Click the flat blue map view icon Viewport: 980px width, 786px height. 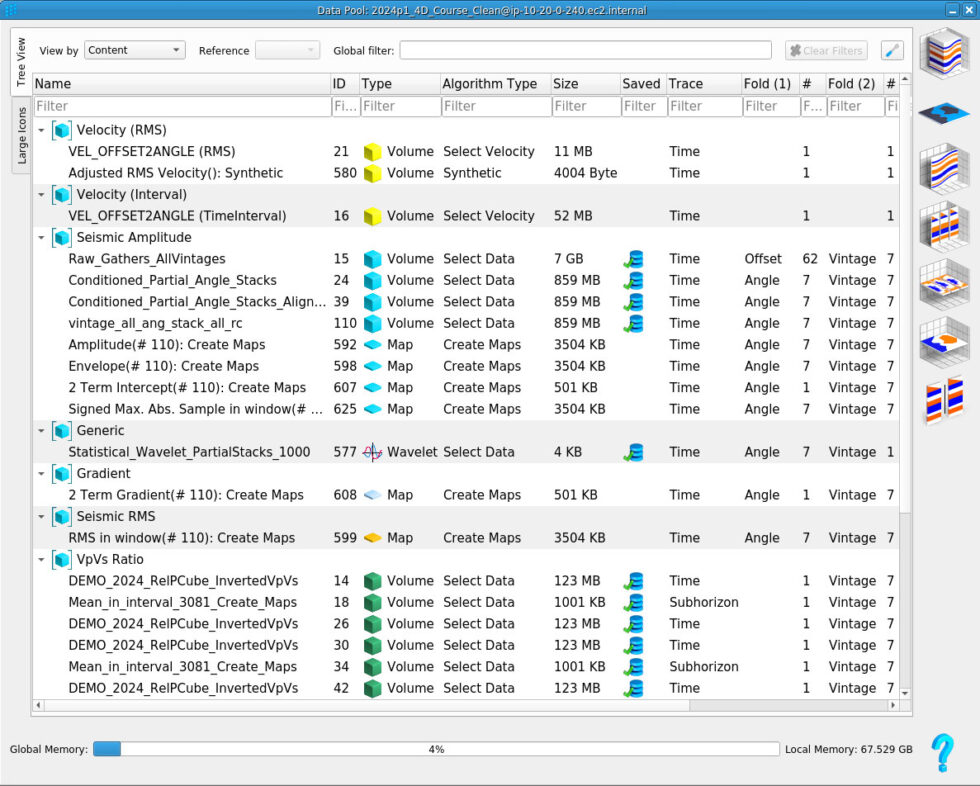click(944, 113)
